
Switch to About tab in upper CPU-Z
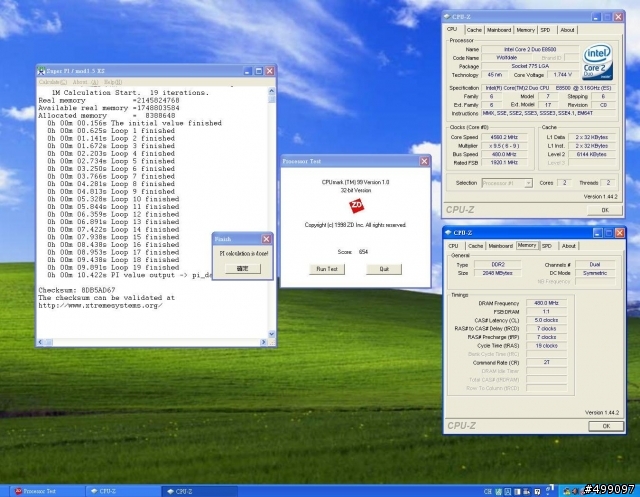(x=567, y=30)
